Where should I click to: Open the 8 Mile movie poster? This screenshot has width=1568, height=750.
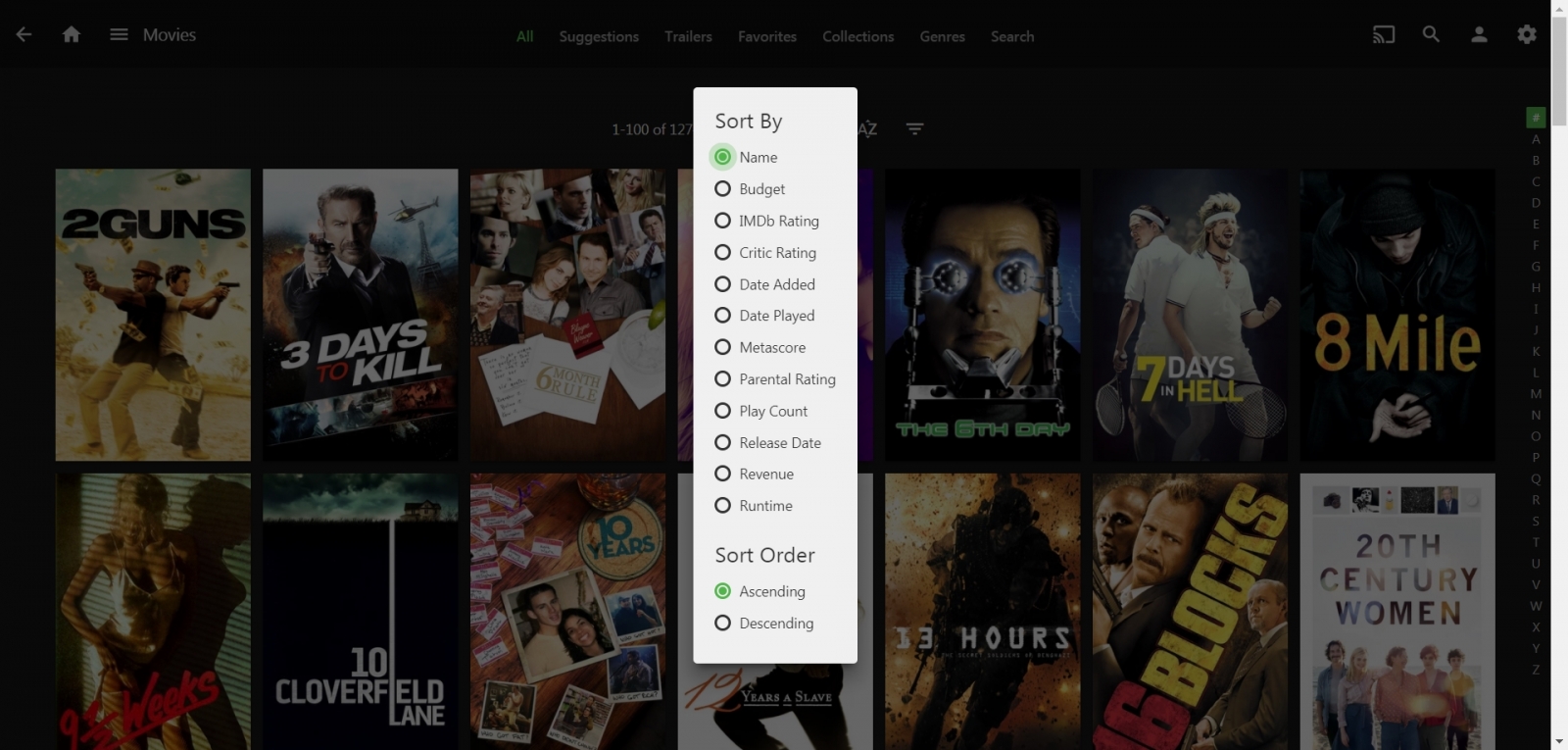click(x=1397, y=315)
